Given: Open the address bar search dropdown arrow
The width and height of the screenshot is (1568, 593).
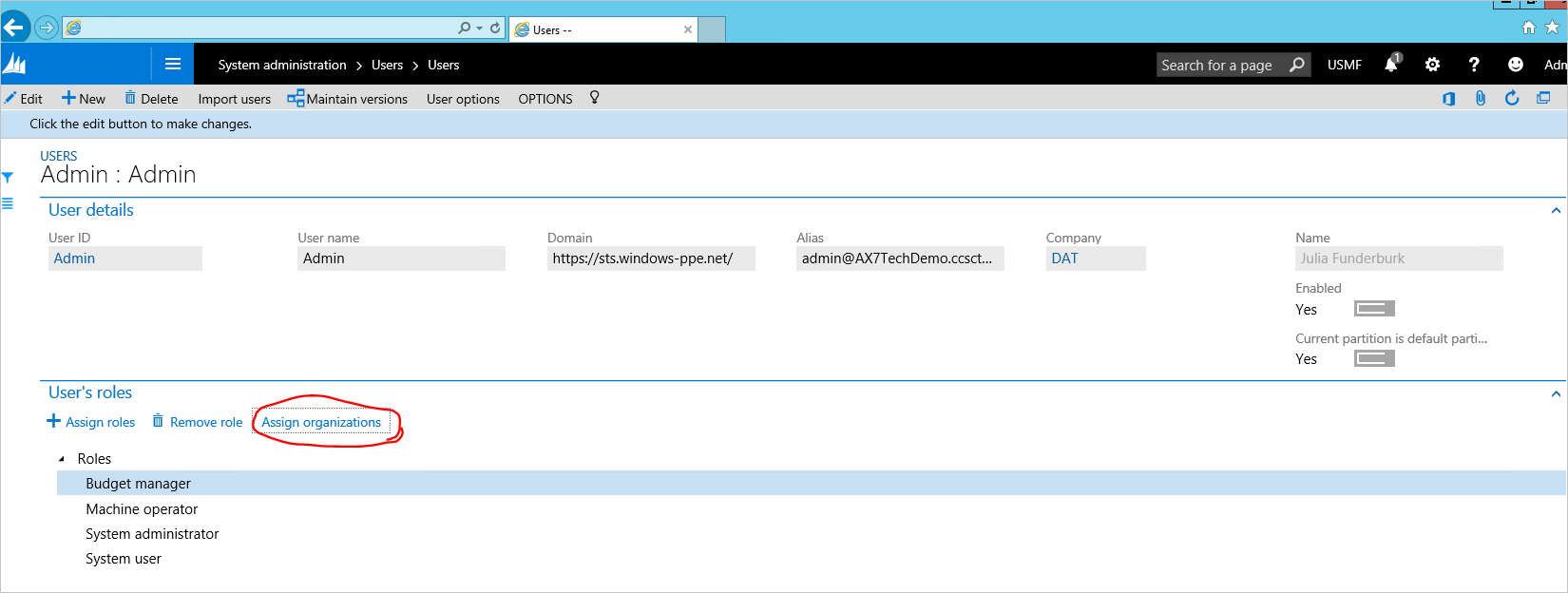Looking at the screenshot, I should point(479,29).
